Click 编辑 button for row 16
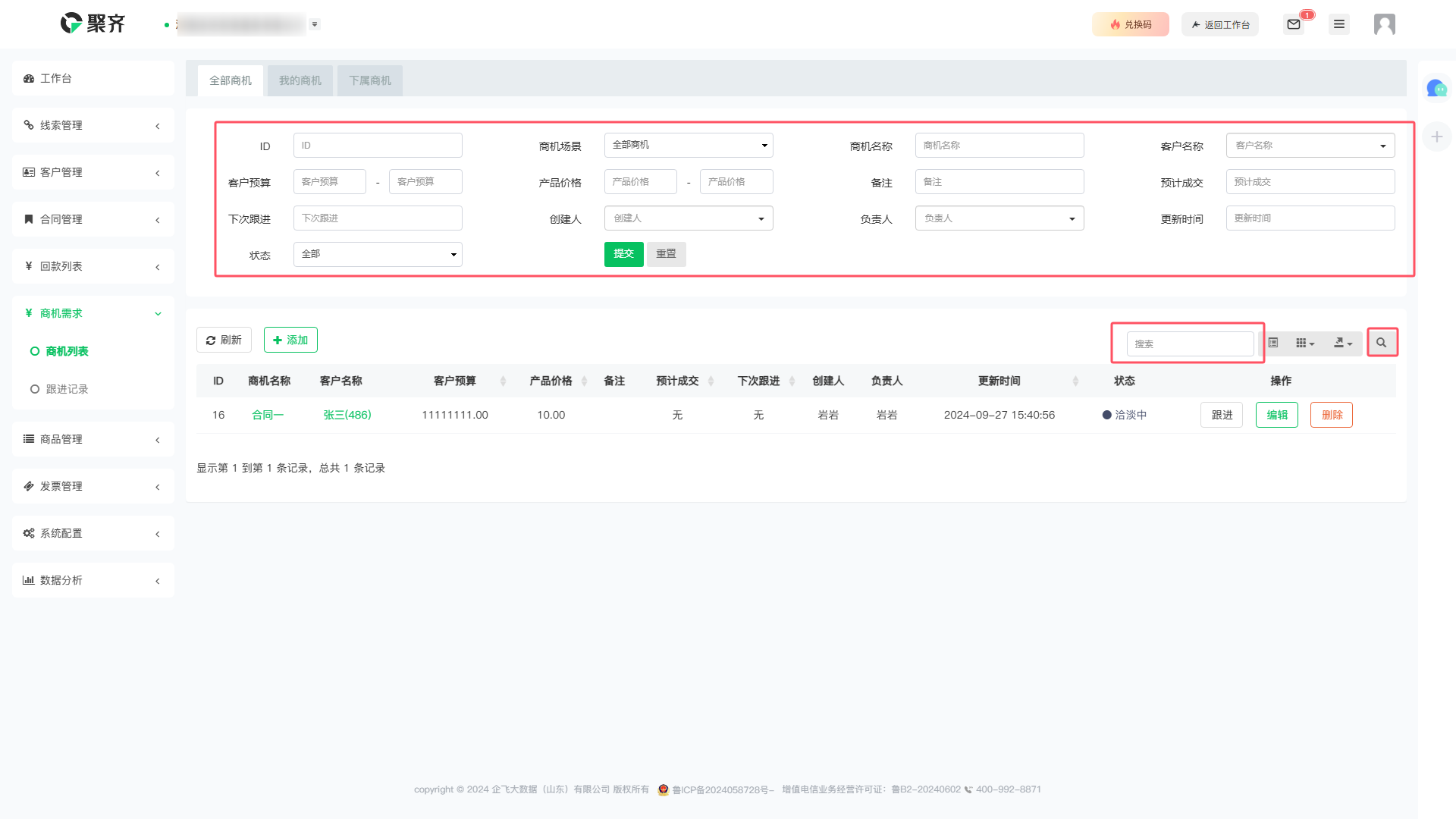The image size is (1456, 819). click(x=1277, y=415)
